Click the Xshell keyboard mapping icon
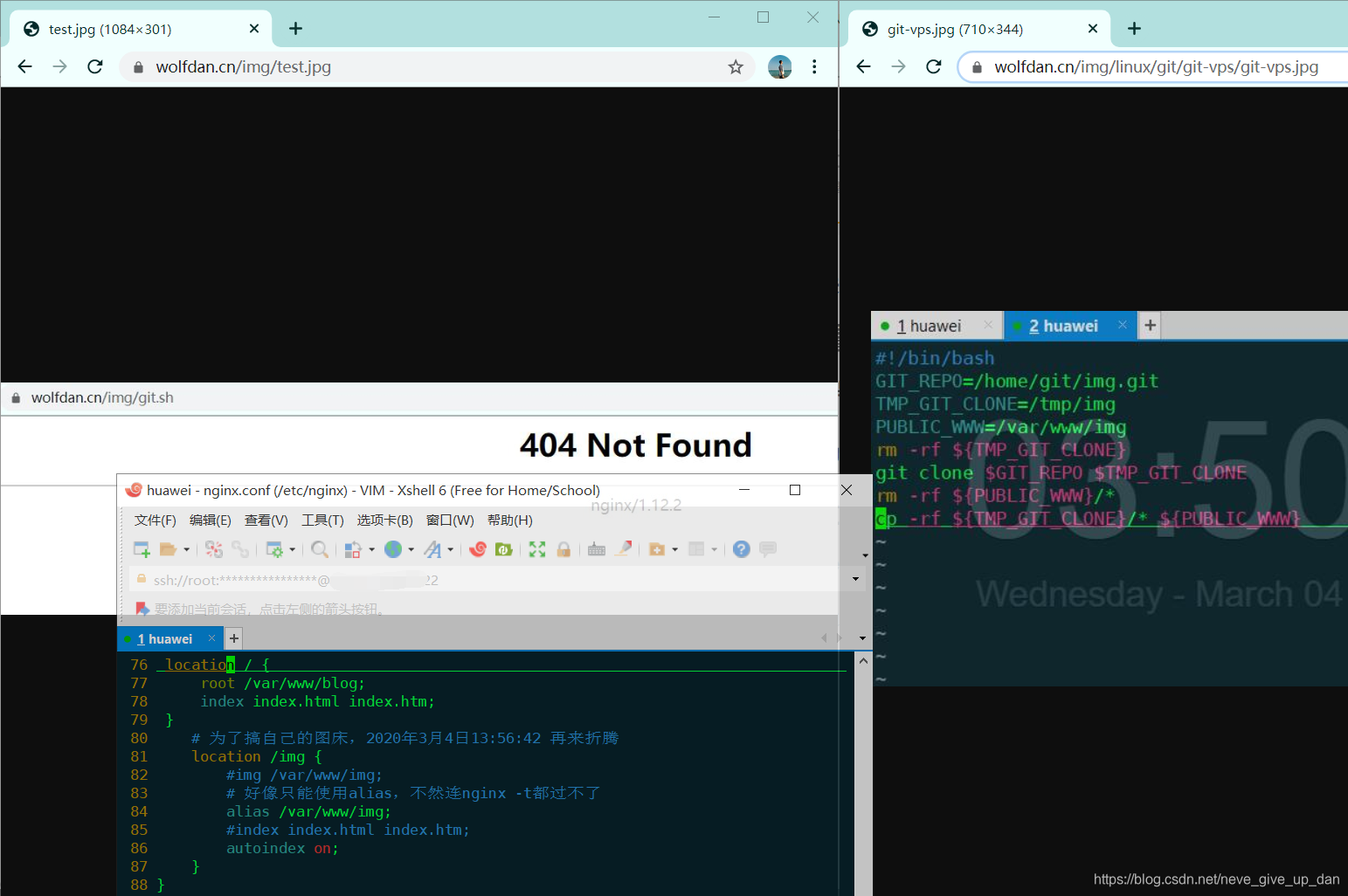Image resolution: width=1348 pixels, height=896 pixels. tap(597, 549)
